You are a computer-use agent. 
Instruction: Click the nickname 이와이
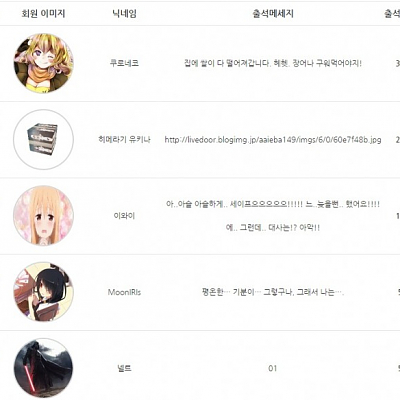124,216
